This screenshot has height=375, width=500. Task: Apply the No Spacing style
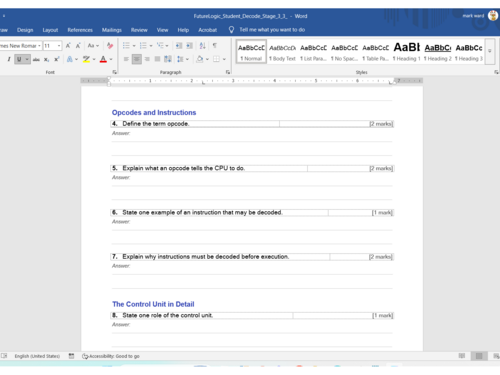(x=344, y=51)
